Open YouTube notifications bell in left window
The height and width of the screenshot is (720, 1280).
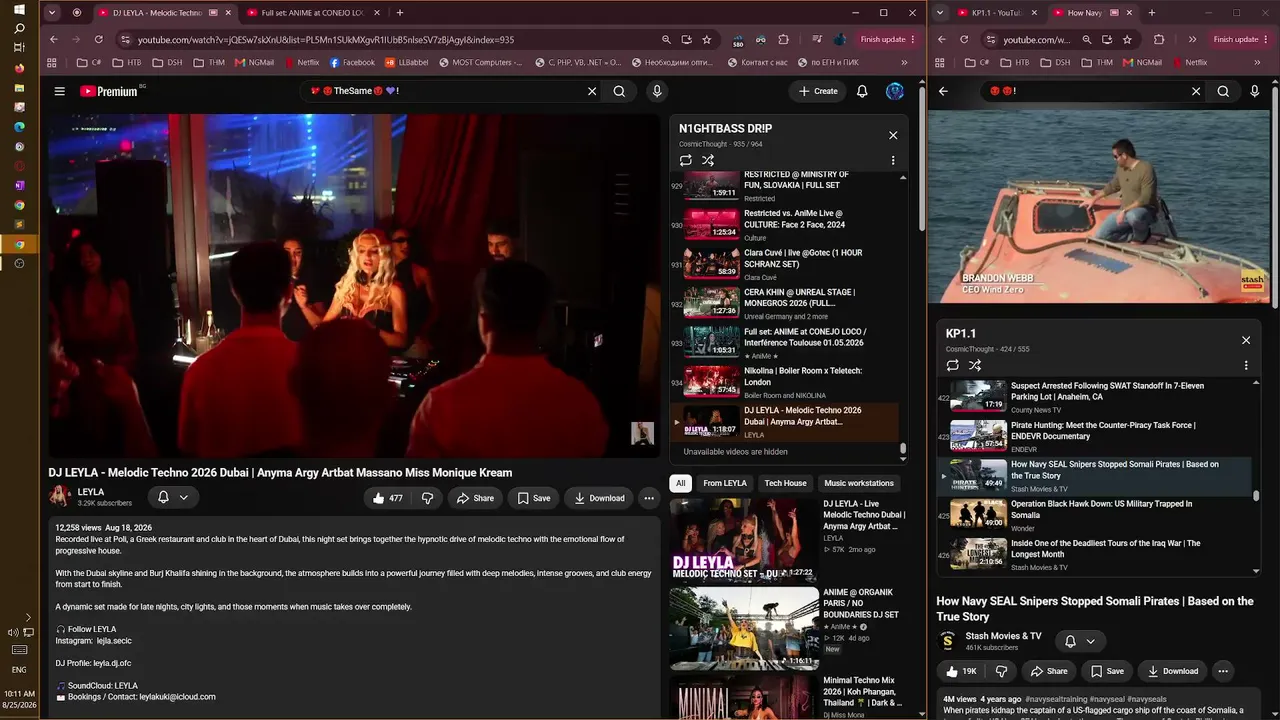point(862,91)
